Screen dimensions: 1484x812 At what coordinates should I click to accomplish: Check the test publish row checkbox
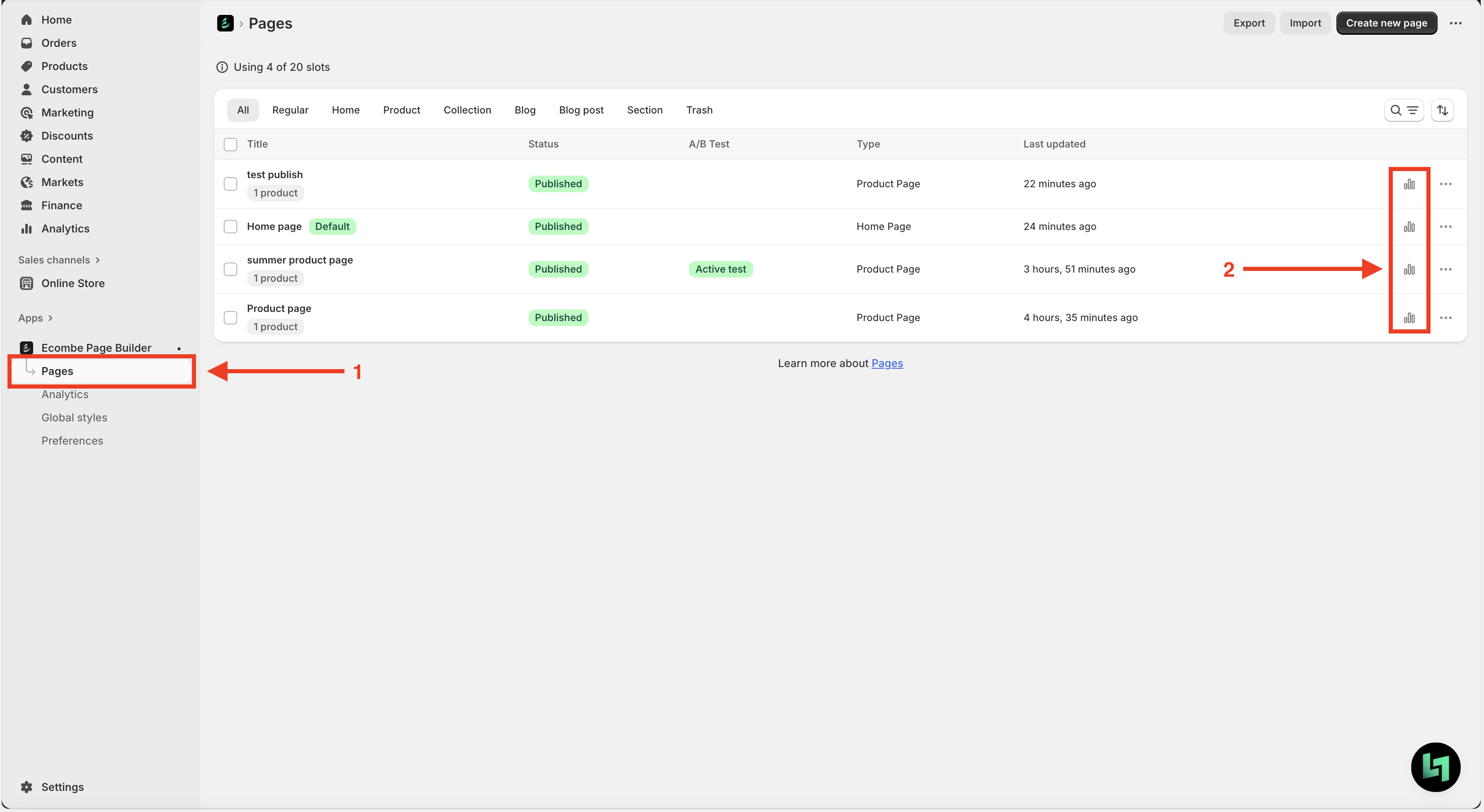tap(230, 184)
